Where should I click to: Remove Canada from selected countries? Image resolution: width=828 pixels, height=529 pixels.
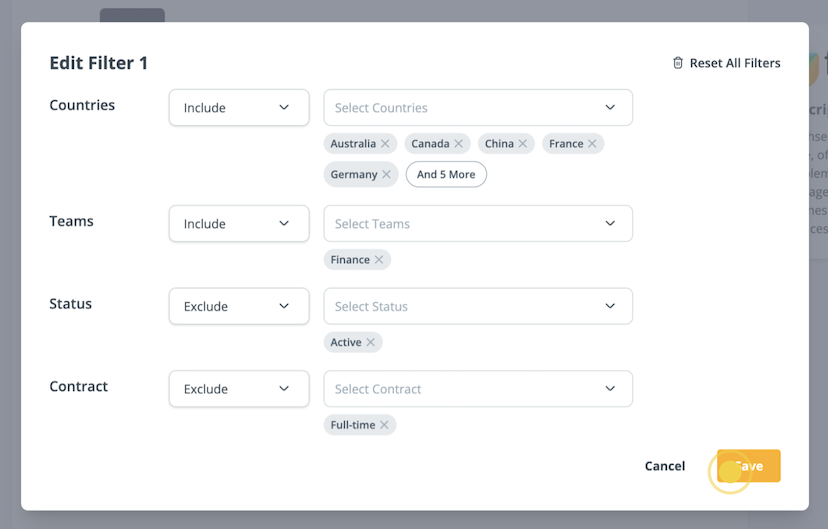(x=459, y=144)
